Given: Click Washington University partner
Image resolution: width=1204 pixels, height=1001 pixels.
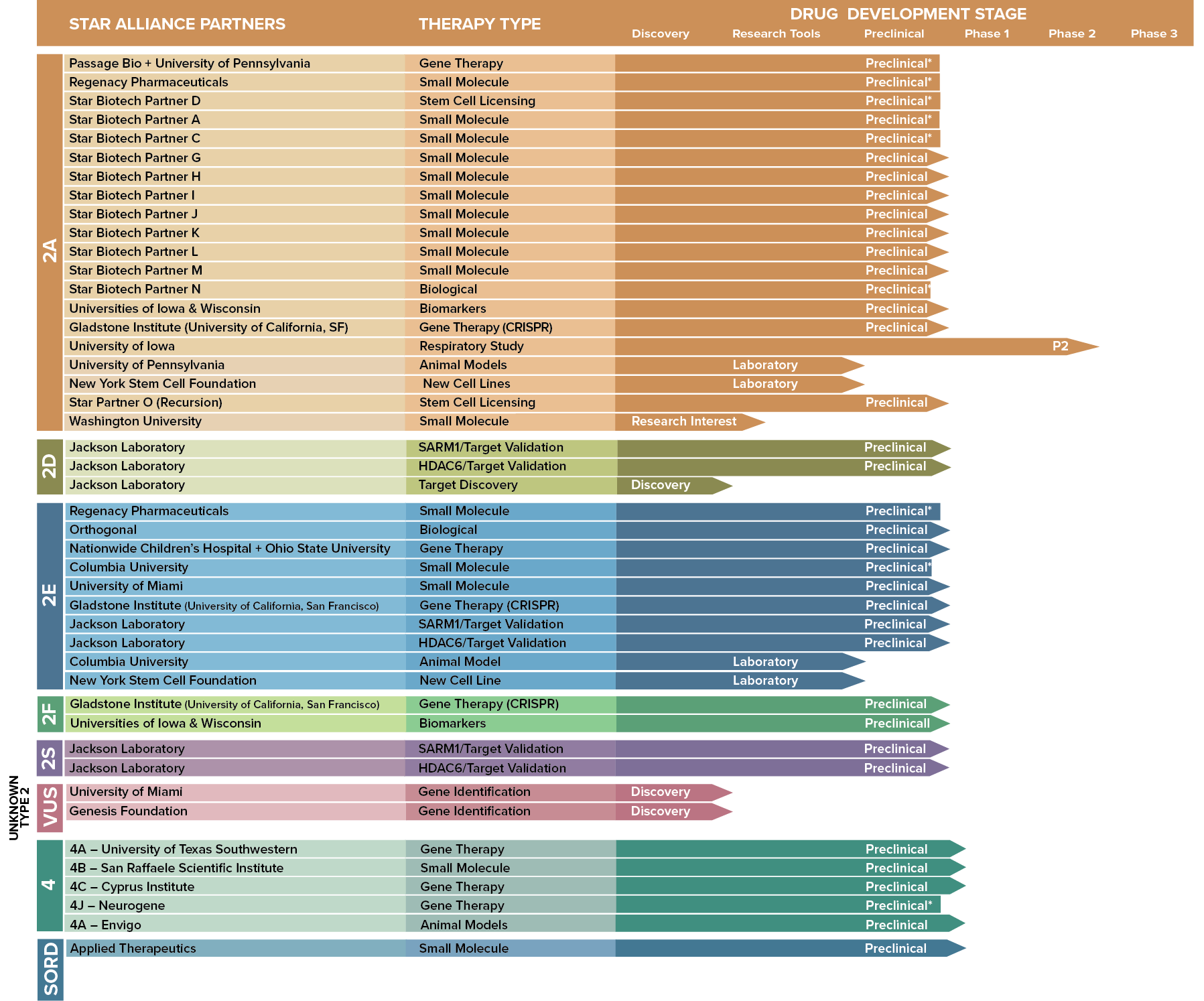Looking at the screenshot, I should pos(135,421).
